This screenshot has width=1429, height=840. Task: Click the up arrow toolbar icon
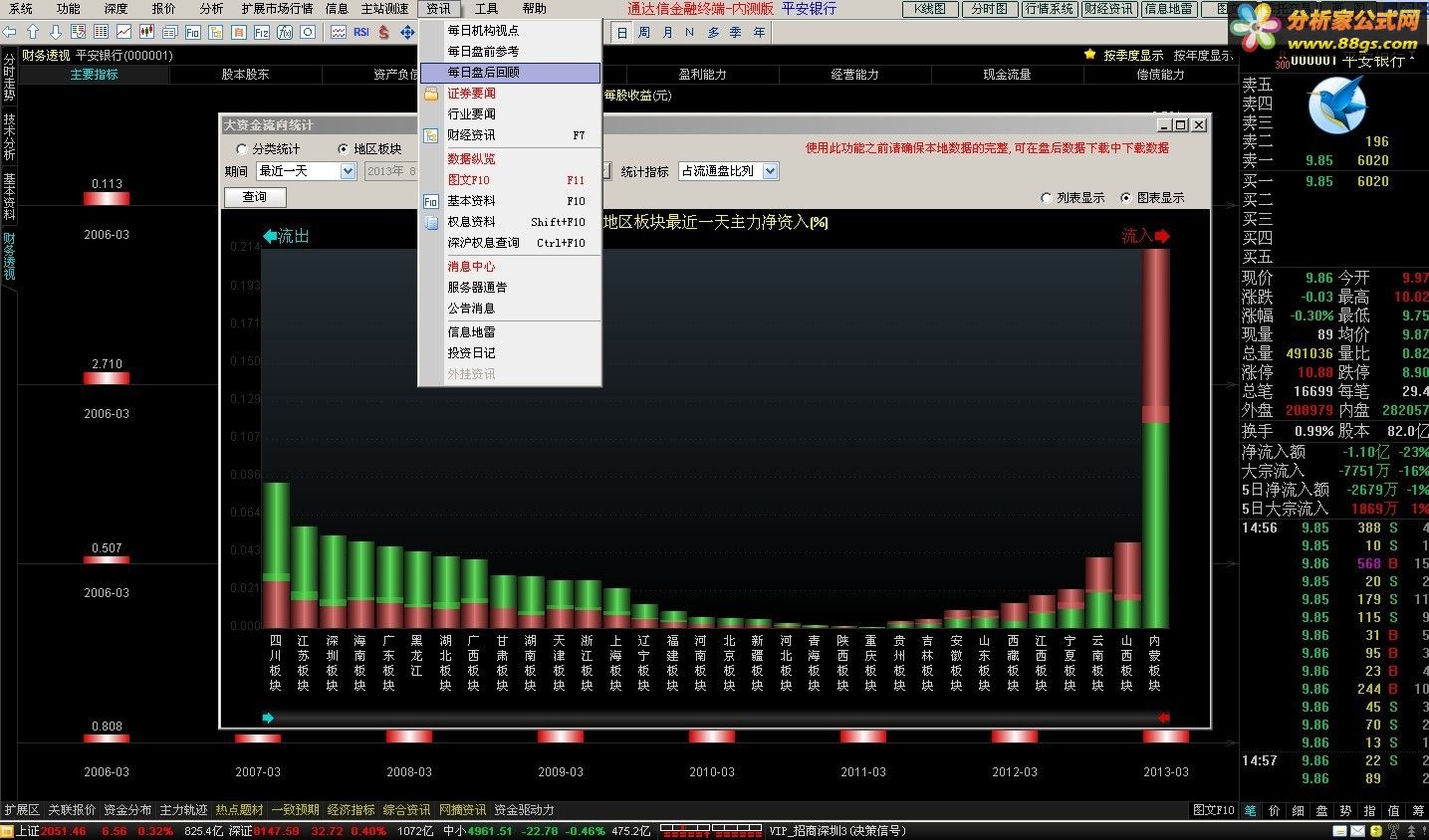33,32
